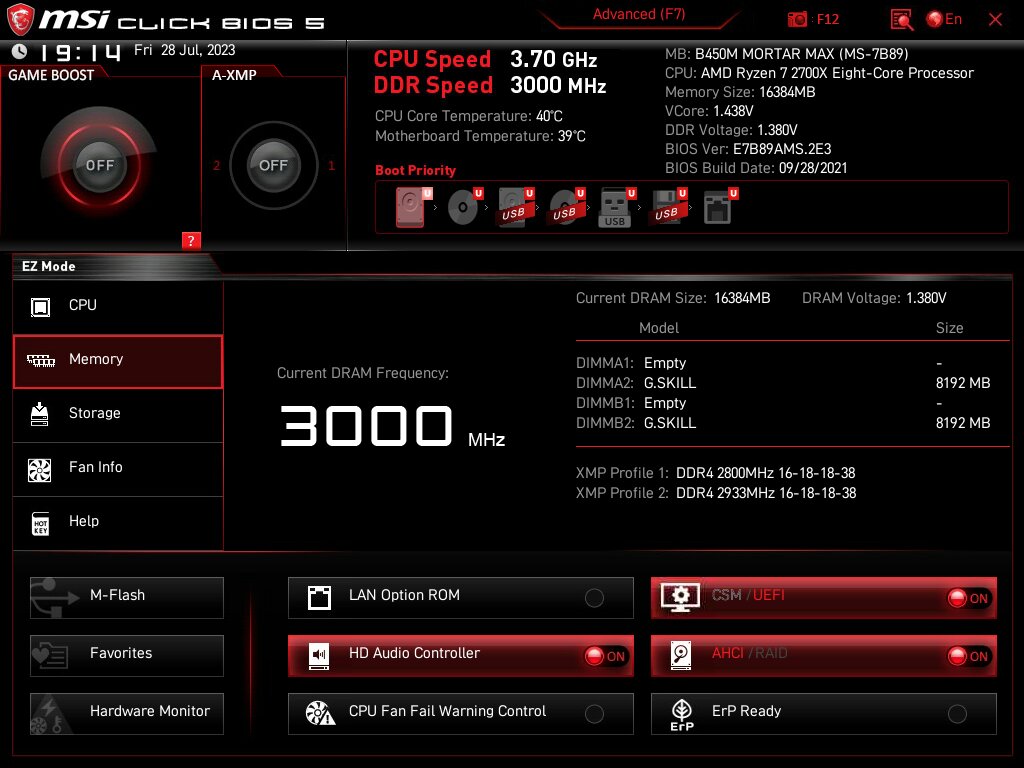The image size is (1024, 768).
Task: Click the EZ Mode header label
Action: tap(49, 266)
